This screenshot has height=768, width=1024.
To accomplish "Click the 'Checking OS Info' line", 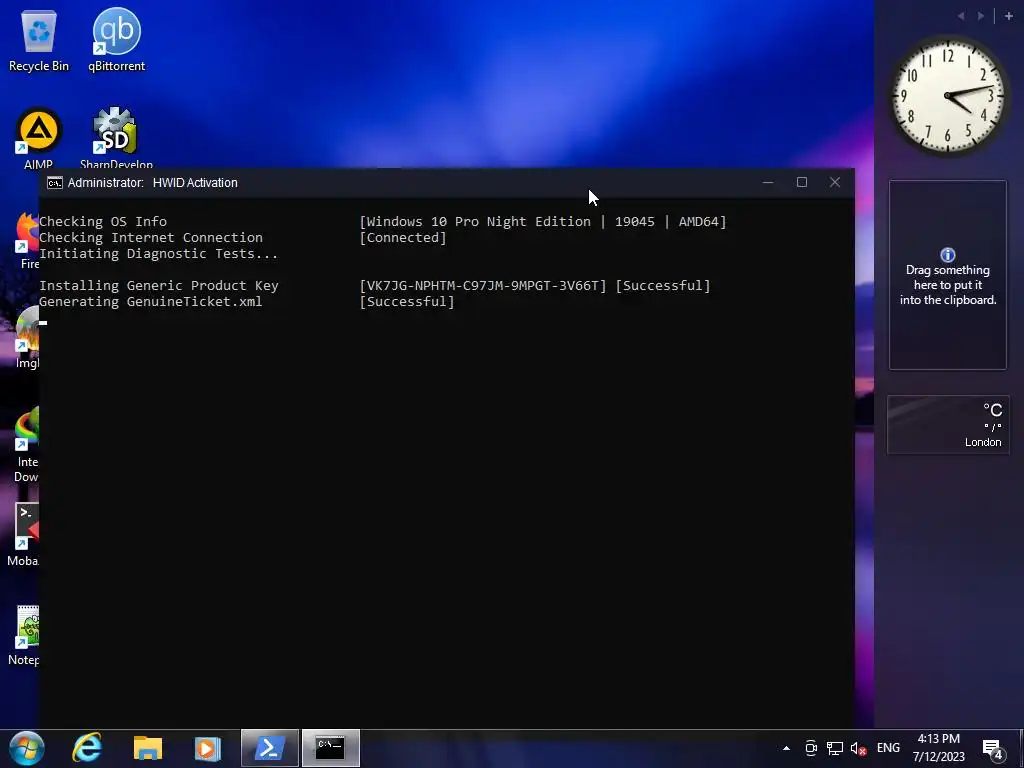I will click(x=103, y=221).
